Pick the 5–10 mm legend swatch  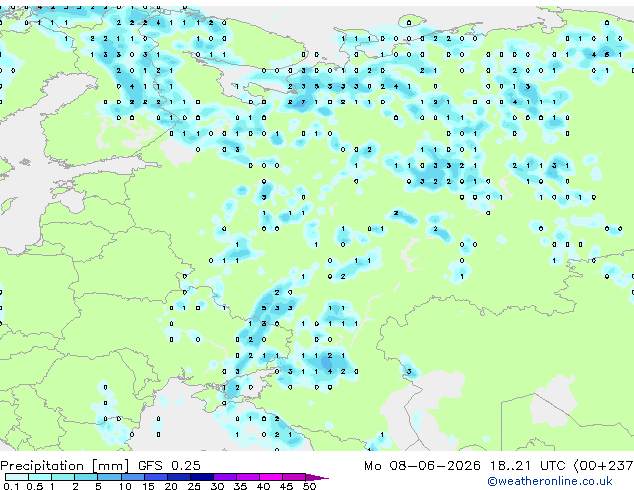(x=109, y=477)
